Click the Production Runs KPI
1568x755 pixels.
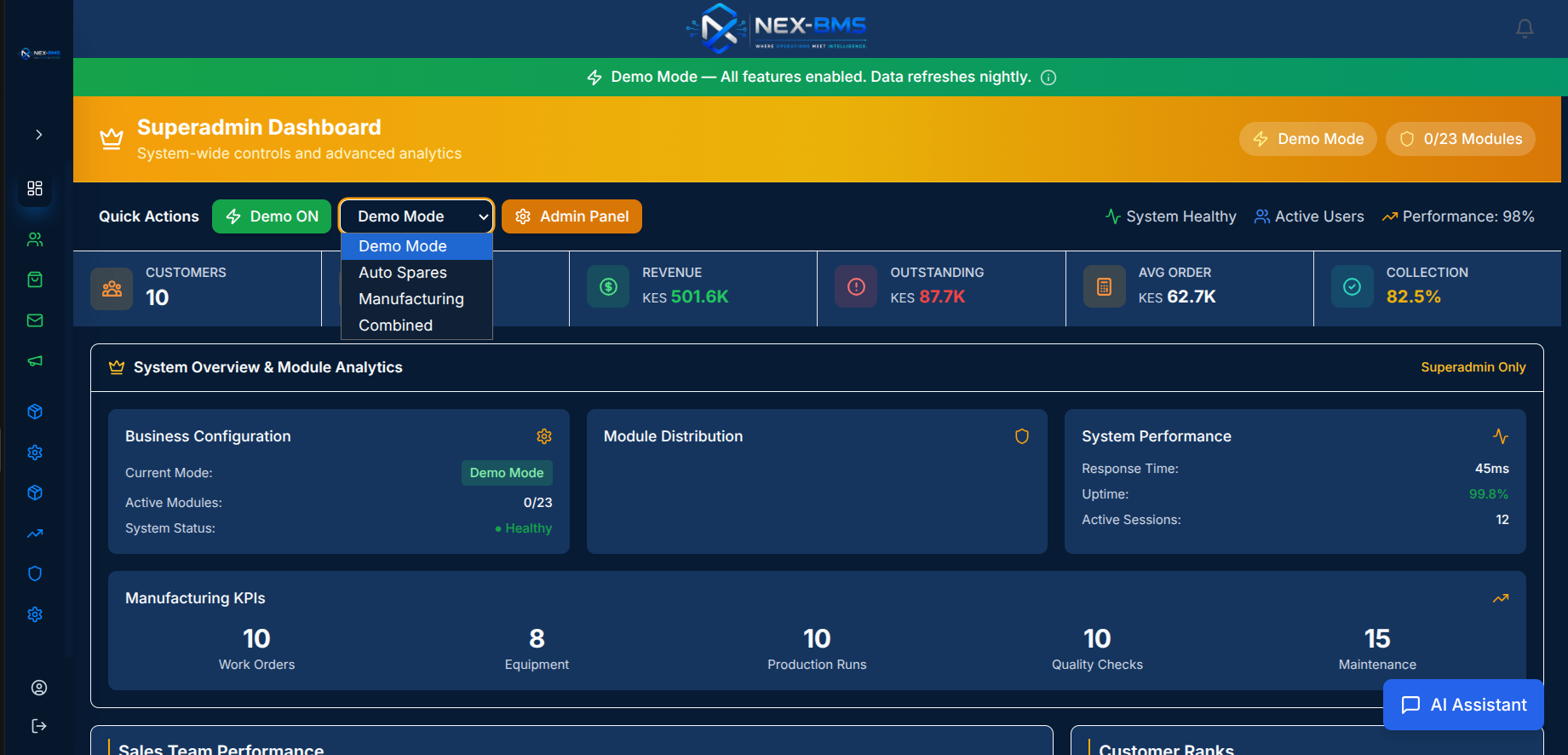pyautogui.click(x=817, y=649)
